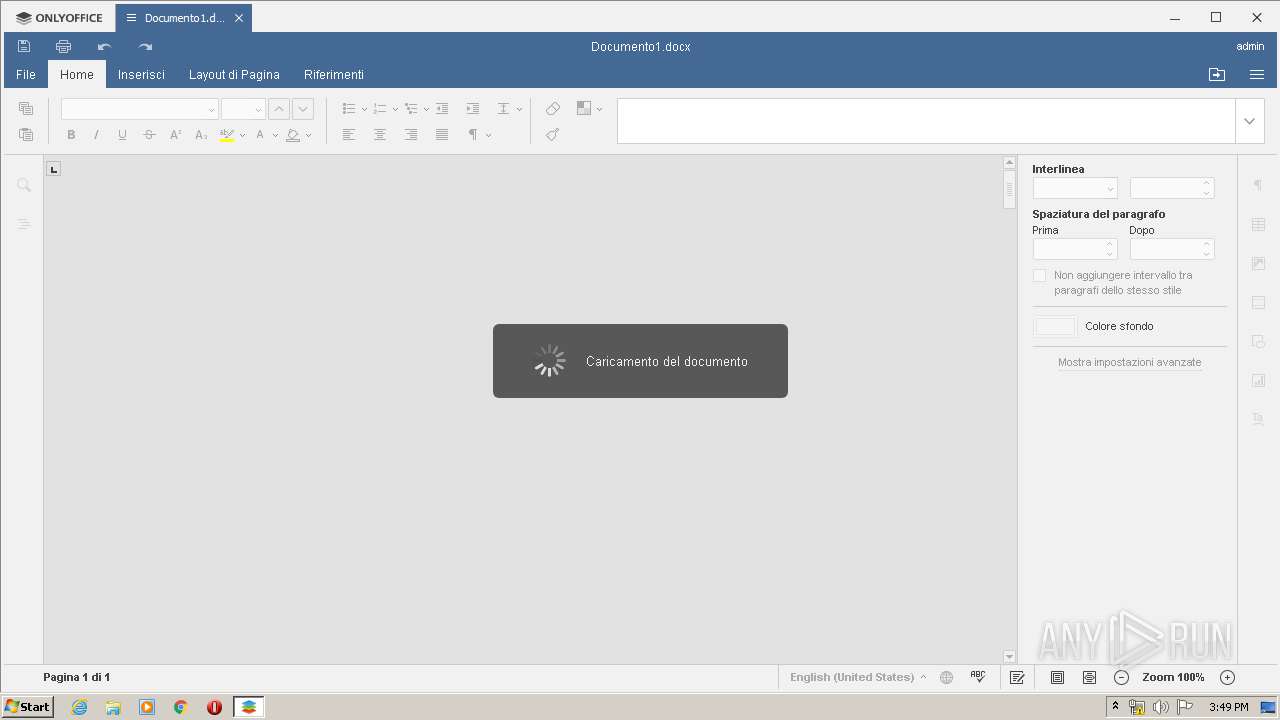1280x720 pixels.
Task: Toggle Italic formatting
Action: point(97,135)
